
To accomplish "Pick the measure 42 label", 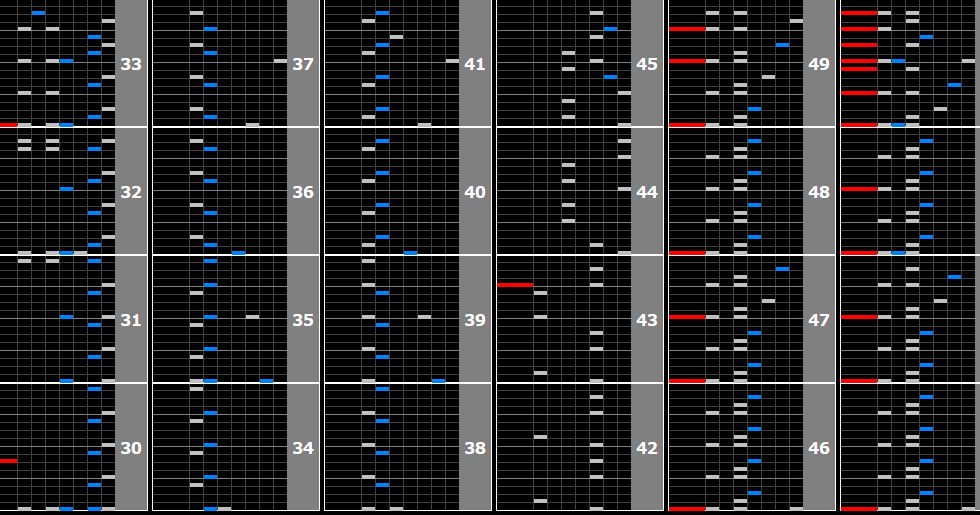I will (x=647, y=448).
